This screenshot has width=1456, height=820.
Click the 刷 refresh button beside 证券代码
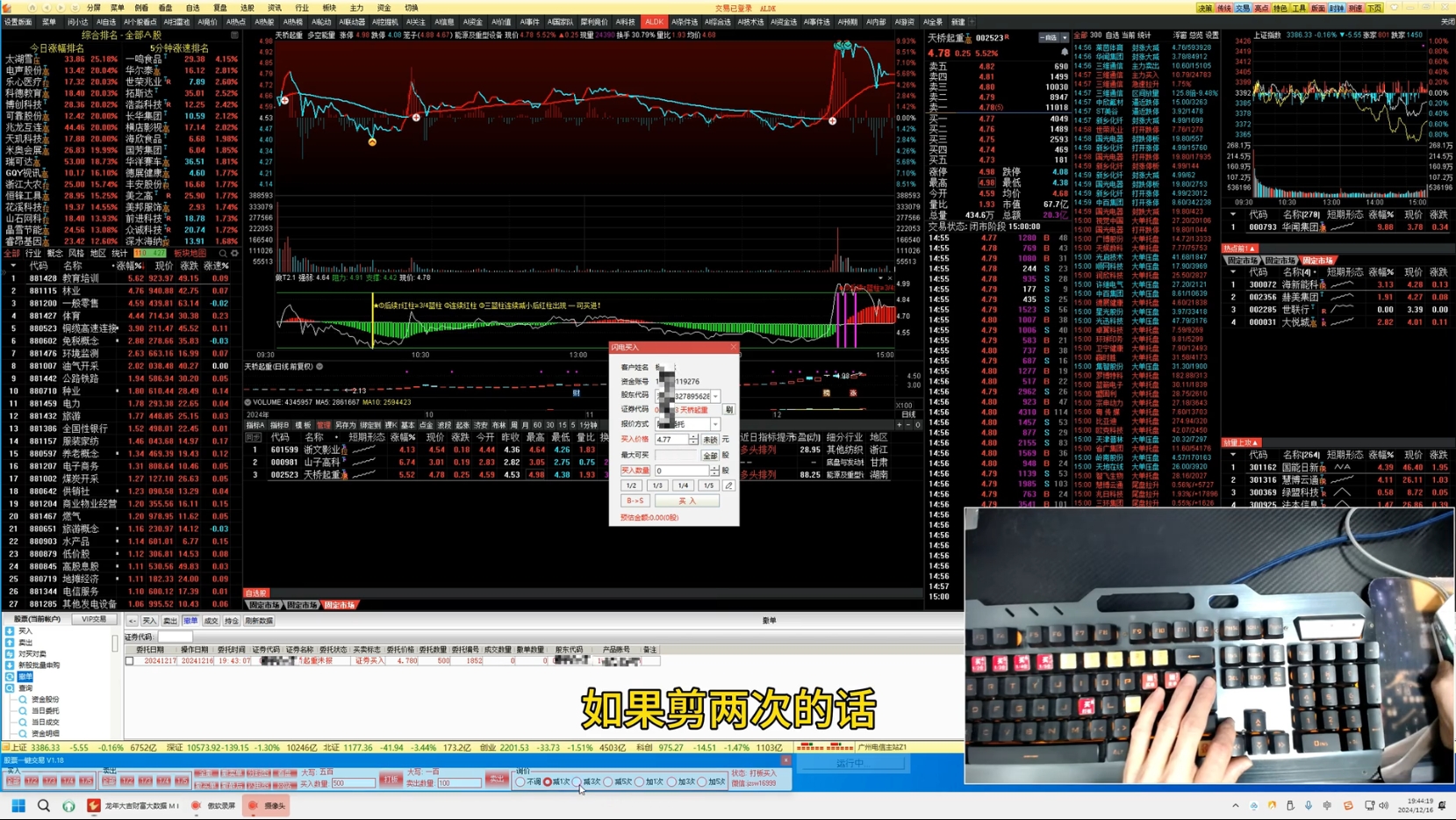click(728, 410)
